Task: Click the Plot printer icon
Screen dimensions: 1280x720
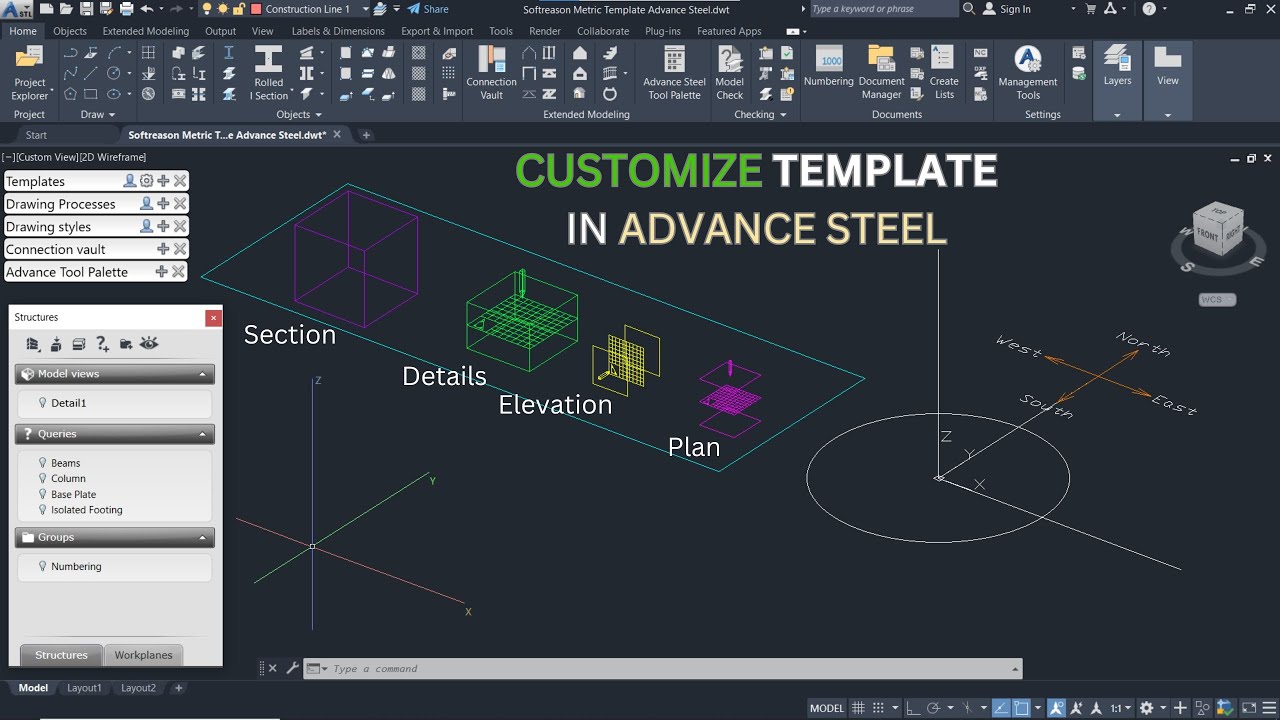Action: click(126, 9)
